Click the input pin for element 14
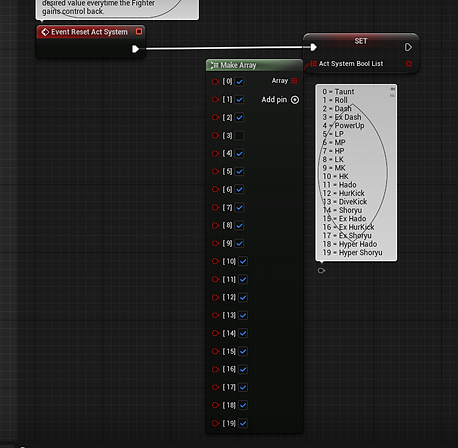The width and height of the screenshot is (458, 448). pos(215,333)
